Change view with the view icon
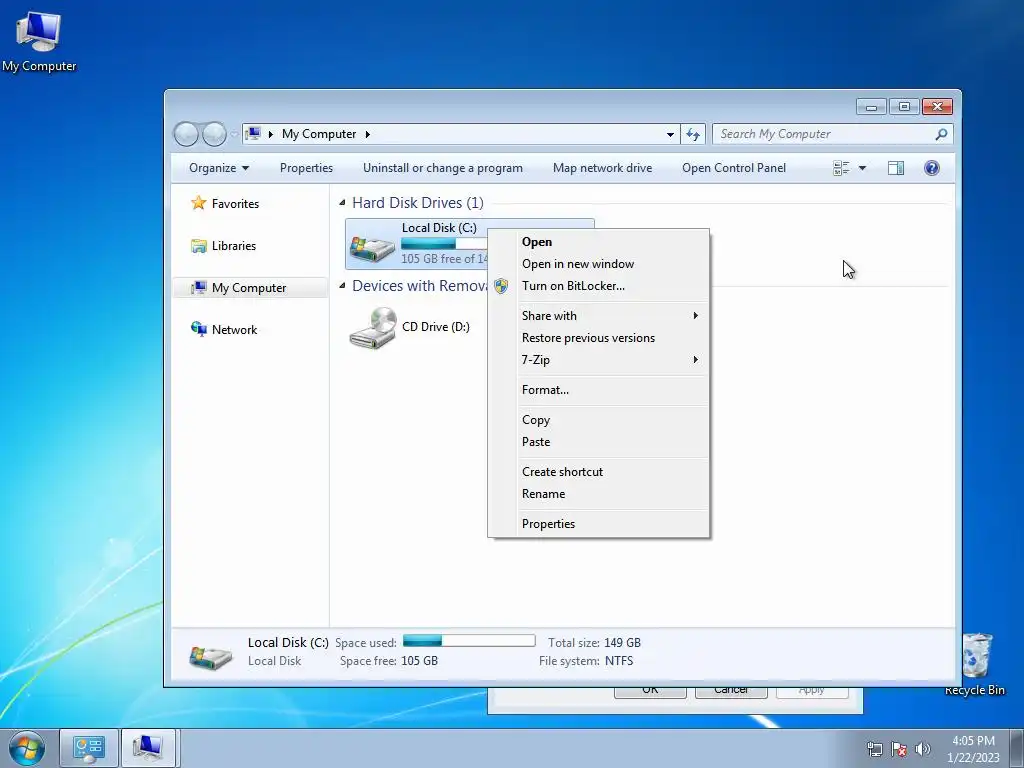The width and height of the screenshot is (1024, 768). tap(841, 168)
